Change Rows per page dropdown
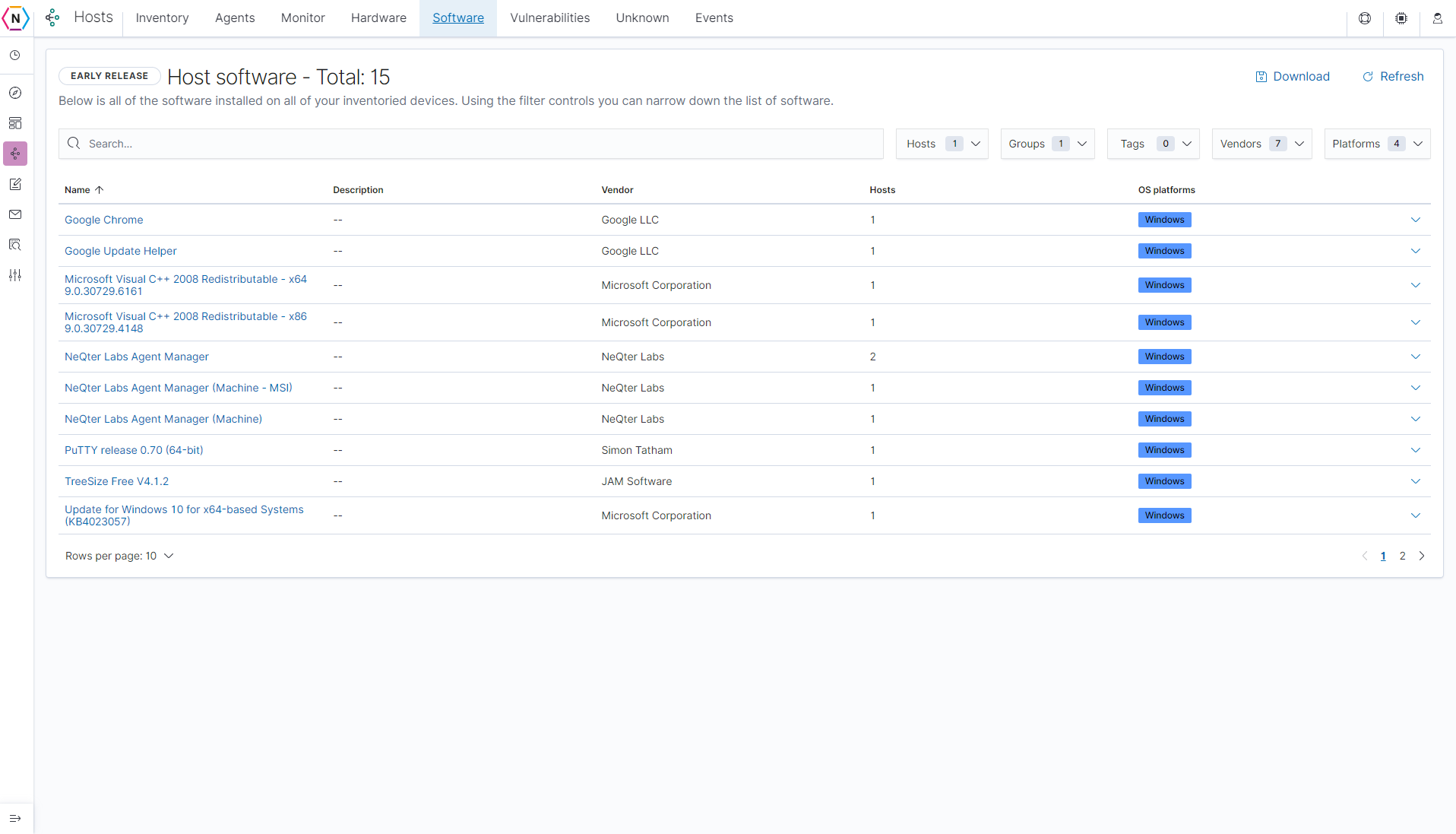 point(119,556)
